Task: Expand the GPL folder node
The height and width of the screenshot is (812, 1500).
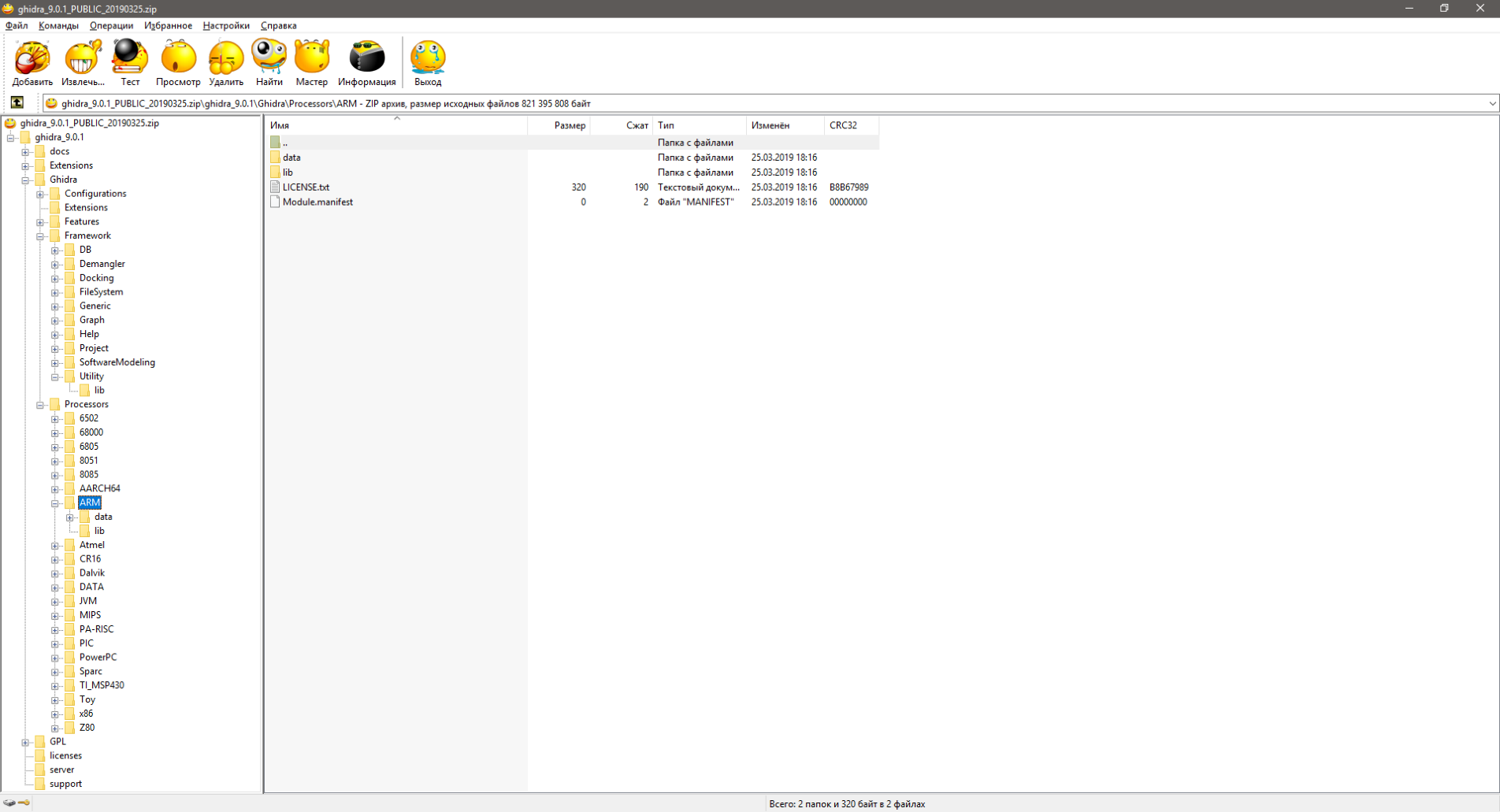Action: pos(25,742)
